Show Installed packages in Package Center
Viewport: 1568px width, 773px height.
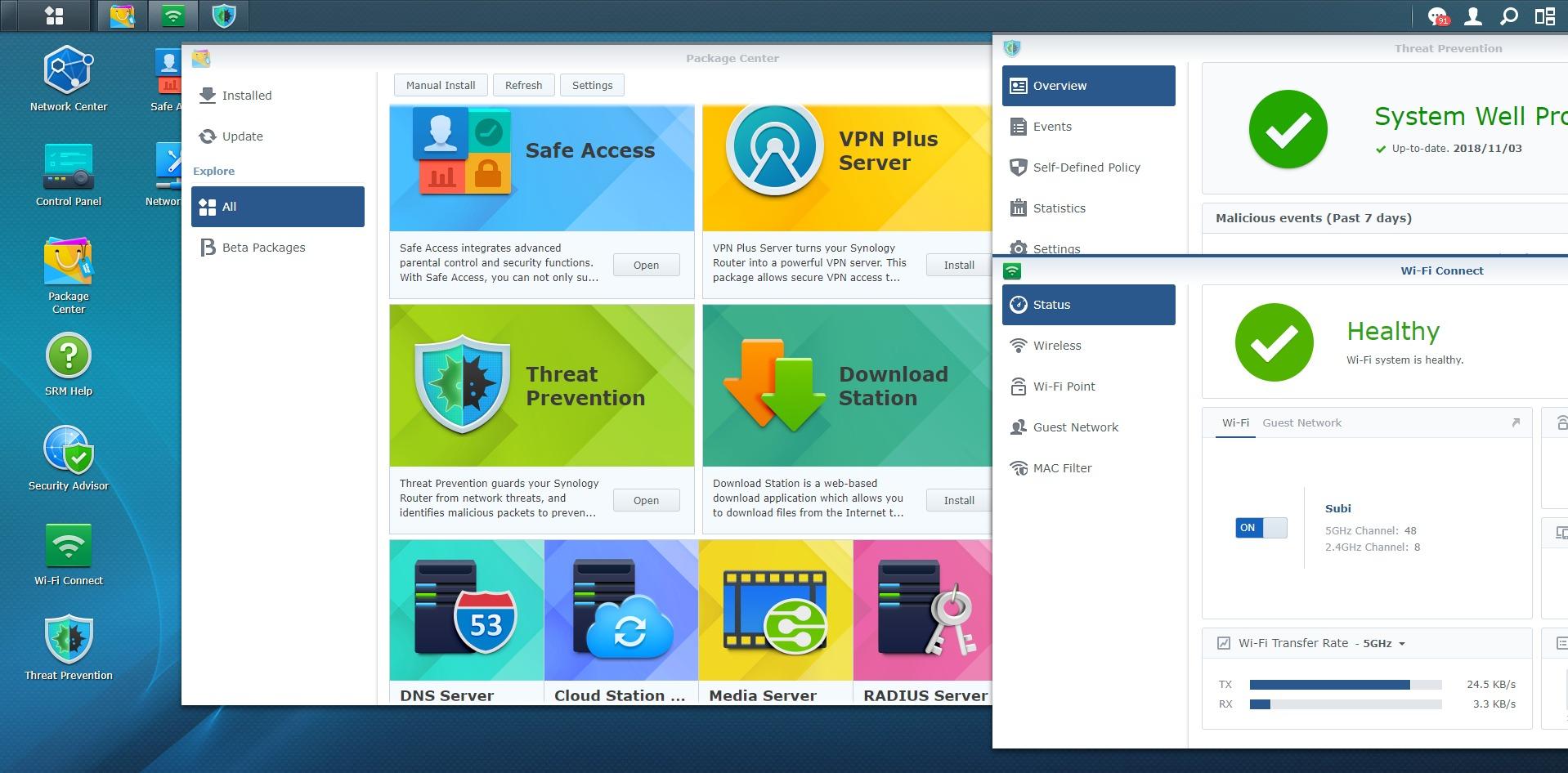(x=278, y=96)
